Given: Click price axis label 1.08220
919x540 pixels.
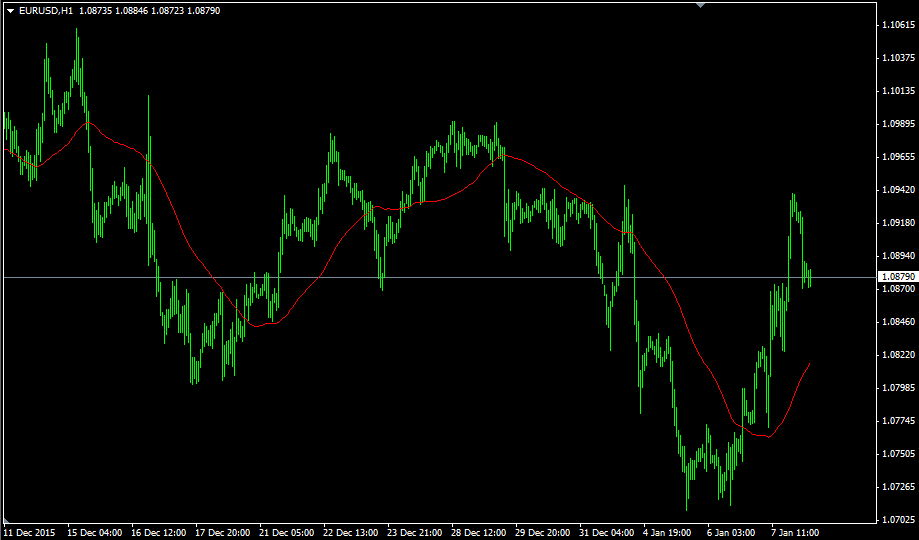Looking at the screenshot, I should click(x=898, y=355).
